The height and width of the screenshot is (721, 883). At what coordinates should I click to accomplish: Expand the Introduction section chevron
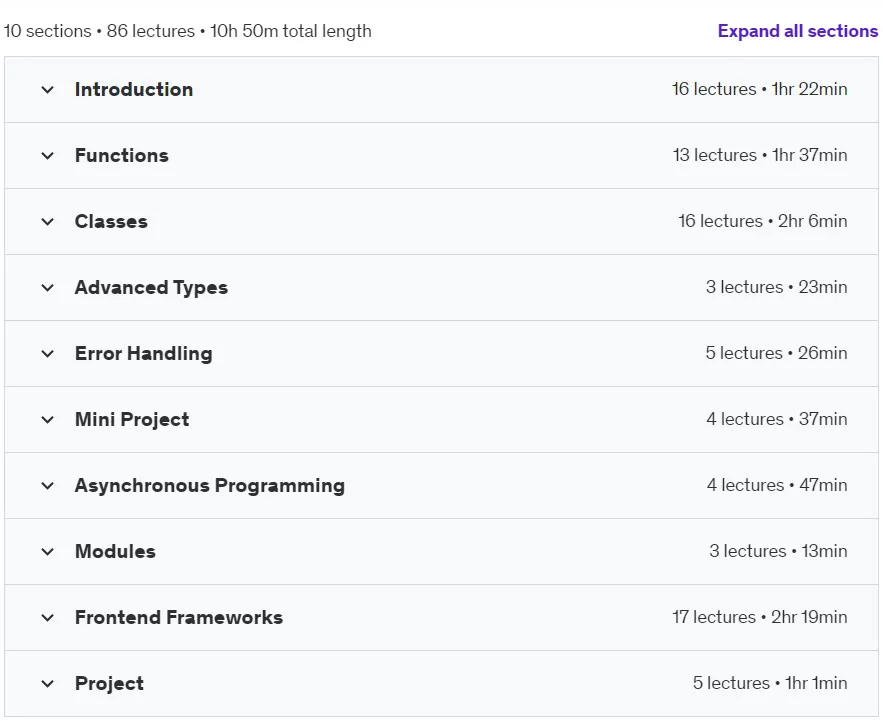(x=48, y=90)
